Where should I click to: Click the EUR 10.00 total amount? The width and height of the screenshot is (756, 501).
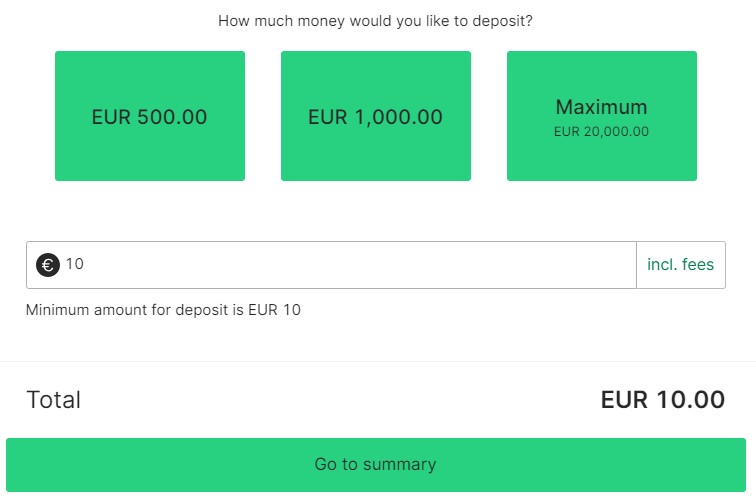coord(663,400)
